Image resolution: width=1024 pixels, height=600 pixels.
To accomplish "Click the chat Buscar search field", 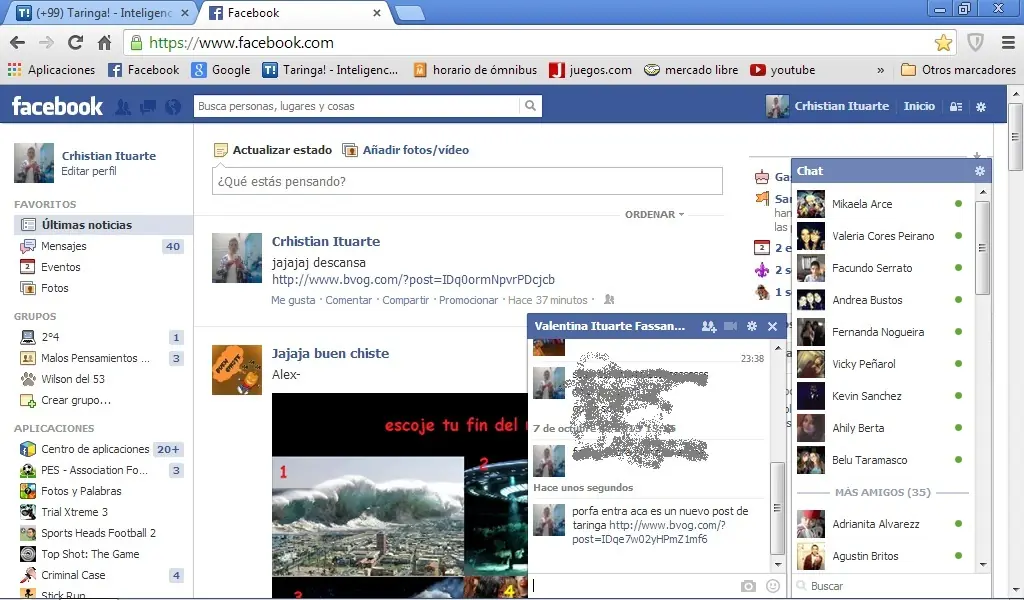I will (x=891, y=586).
